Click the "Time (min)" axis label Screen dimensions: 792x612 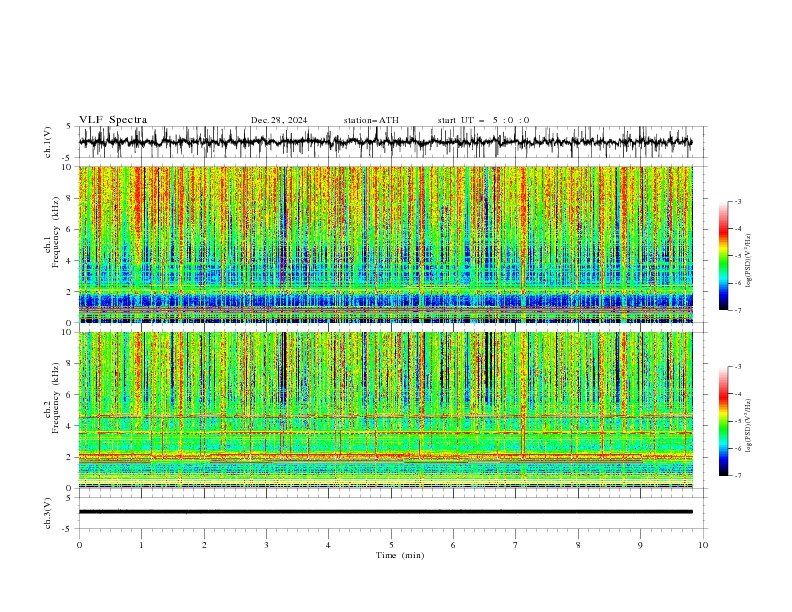tap(400, 555)
